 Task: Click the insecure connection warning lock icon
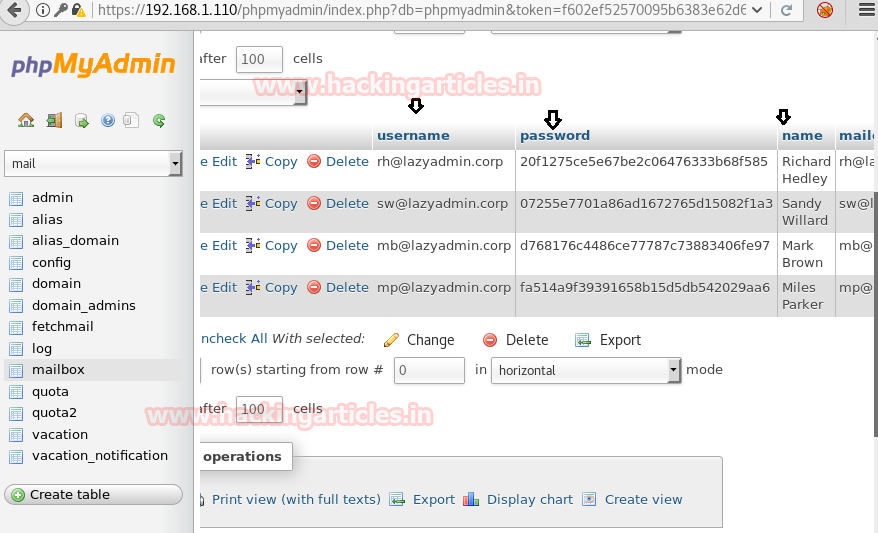[x=78, y=10]
